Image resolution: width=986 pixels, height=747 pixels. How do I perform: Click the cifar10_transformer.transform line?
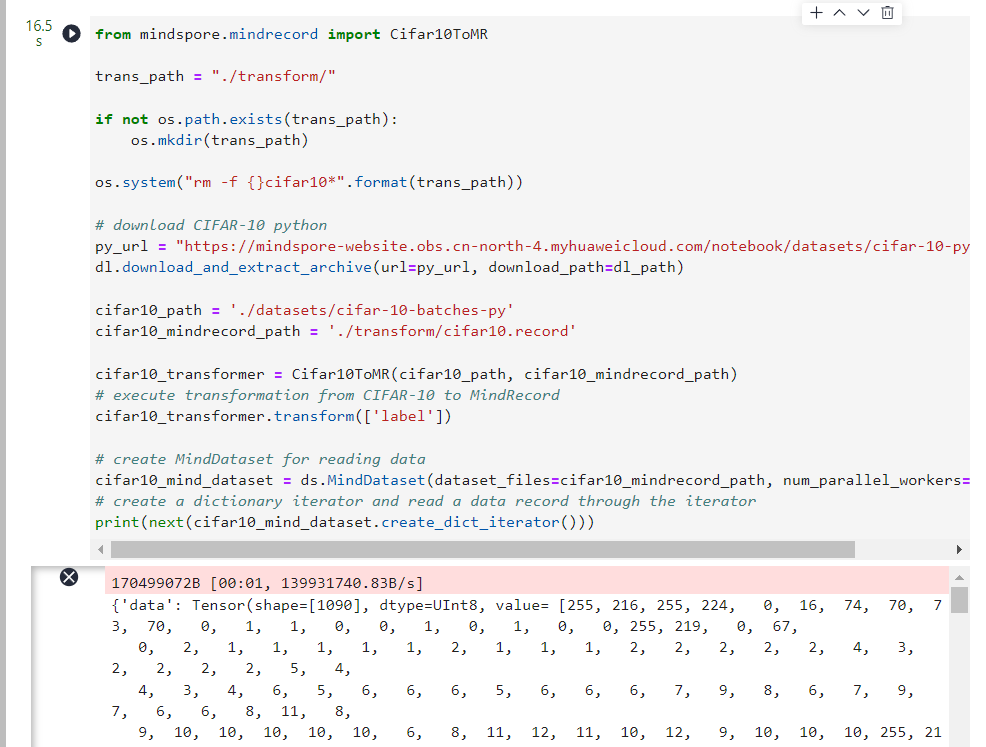273,416
